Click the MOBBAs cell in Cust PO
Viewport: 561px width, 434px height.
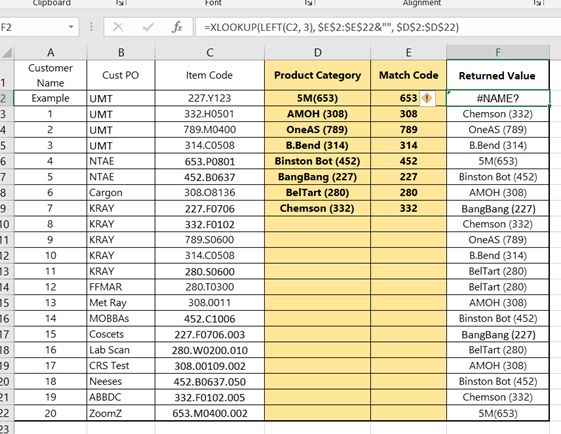(x=121, y=318)
